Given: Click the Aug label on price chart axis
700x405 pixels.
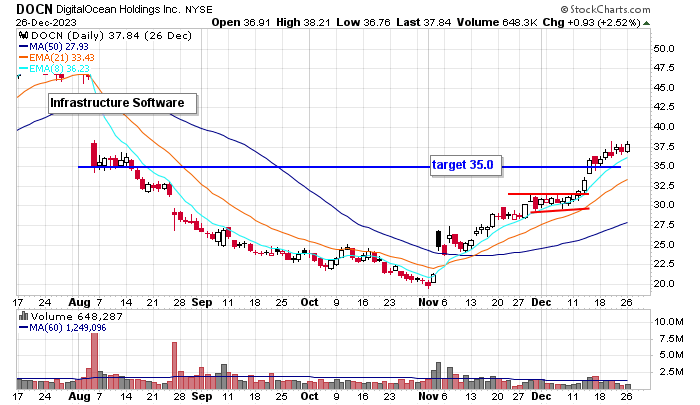Looking at the screenshot, I should (x=79, y=302).
